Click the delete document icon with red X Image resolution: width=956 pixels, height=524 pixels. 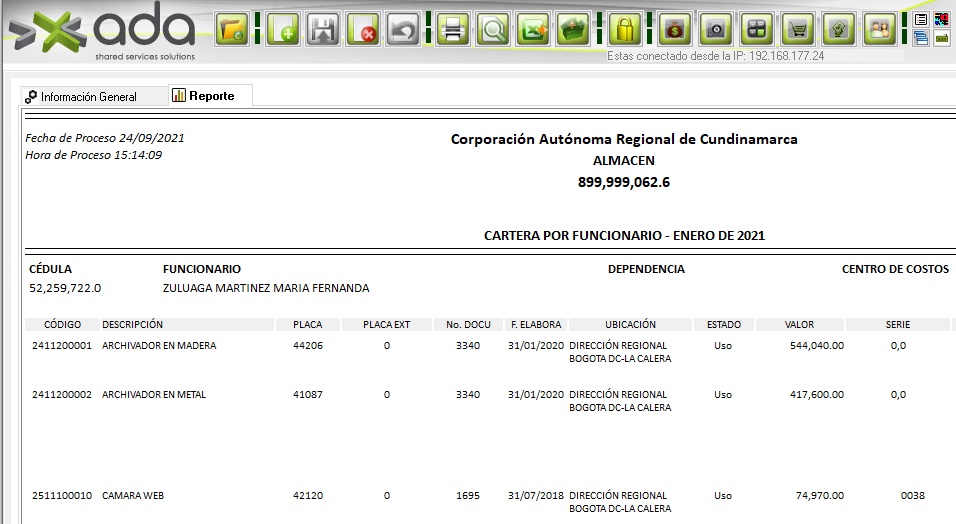coord(364,29)
